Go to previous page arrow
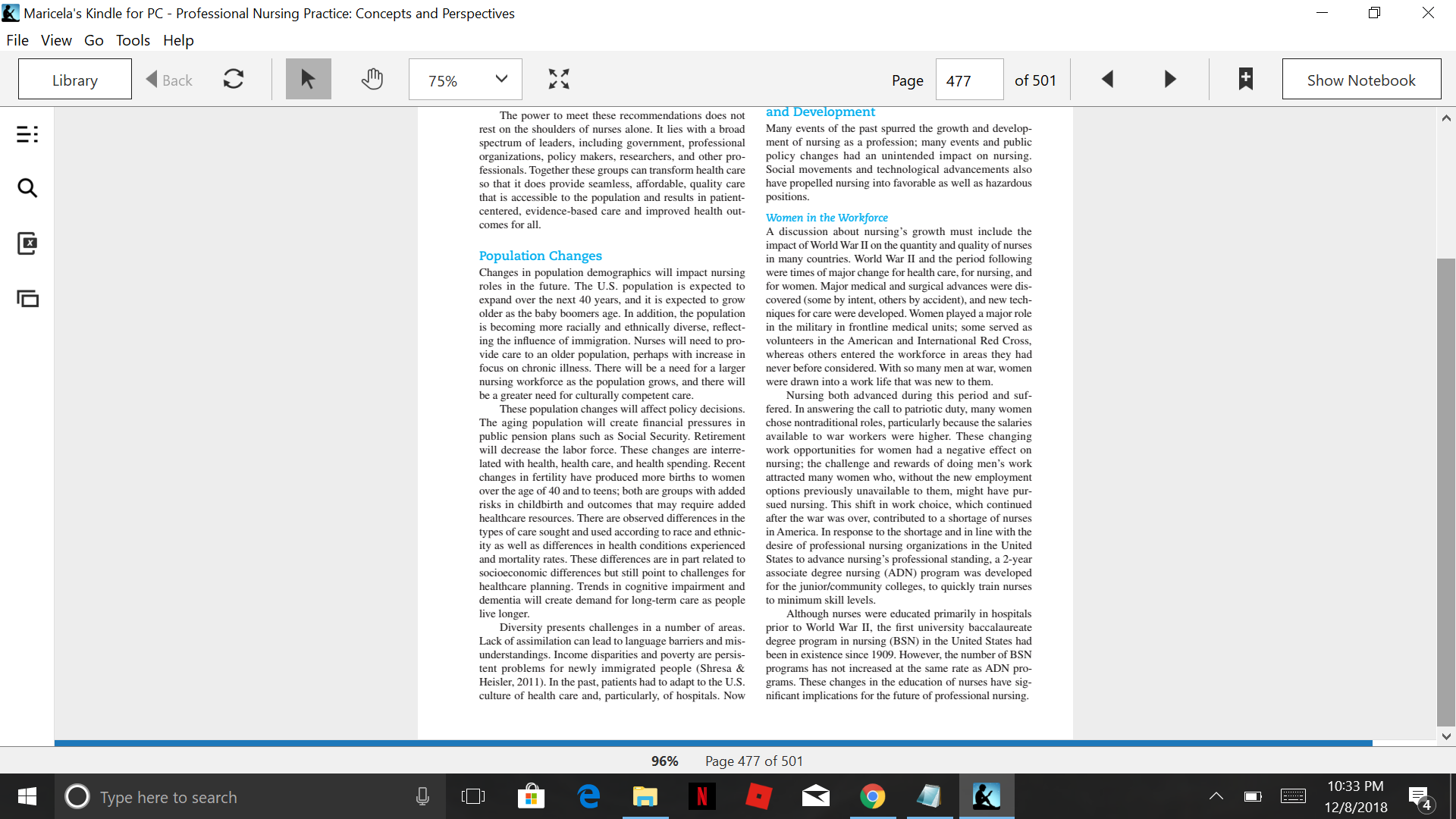Screen dimensions: 1456x819 pos(1107,79)
